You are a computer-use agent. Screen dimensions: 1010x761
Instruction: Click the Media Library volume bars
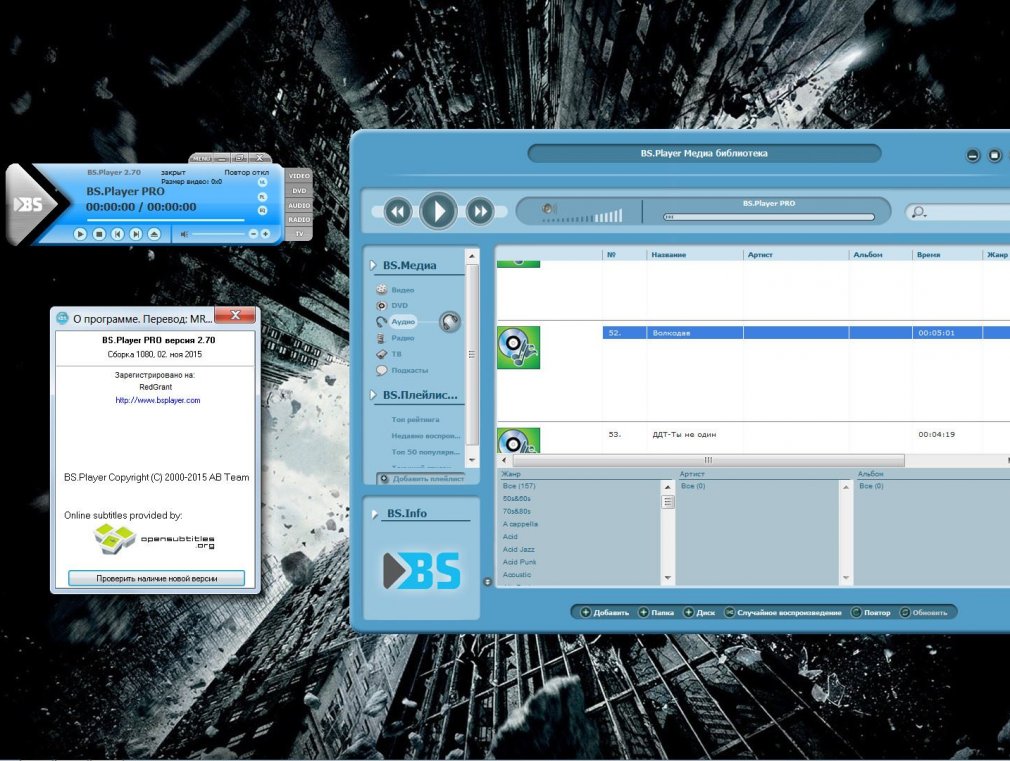(x=583, y=215)
